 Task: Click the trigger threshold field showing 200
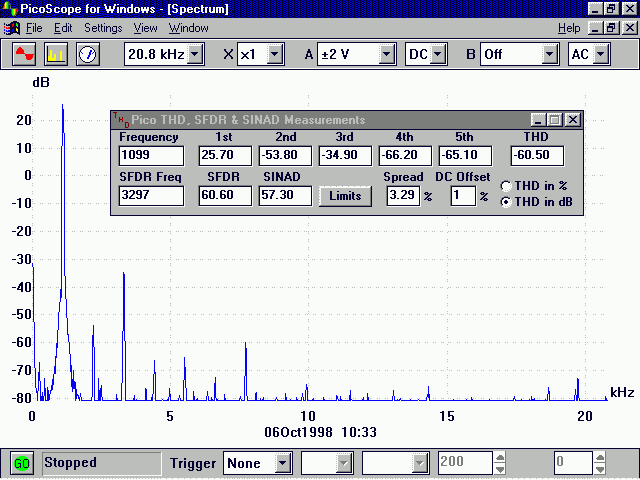pyautogui.click(x=466, y=463)
